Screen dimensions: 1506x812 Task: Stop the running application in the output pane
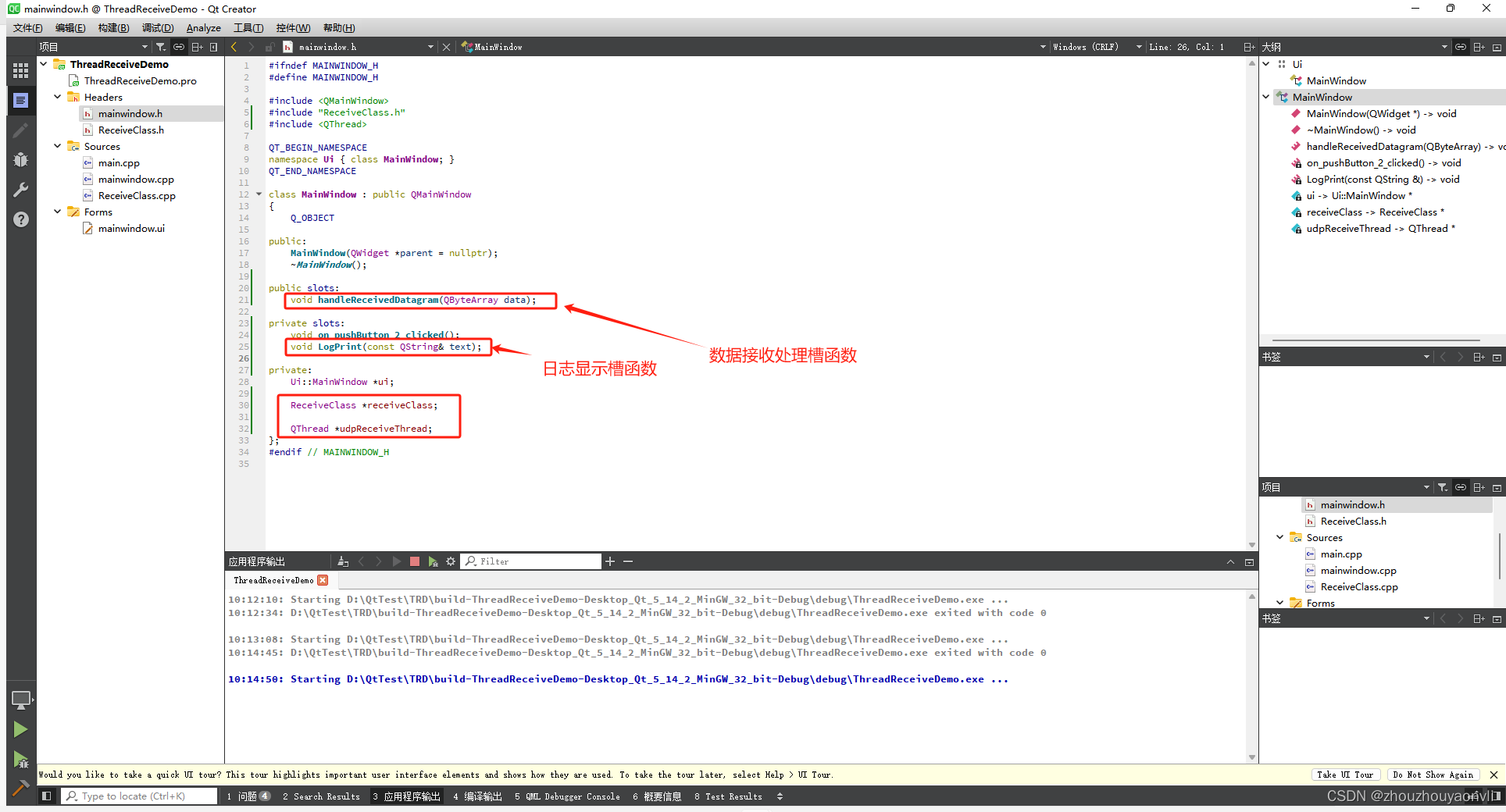[x=415, y=561]
